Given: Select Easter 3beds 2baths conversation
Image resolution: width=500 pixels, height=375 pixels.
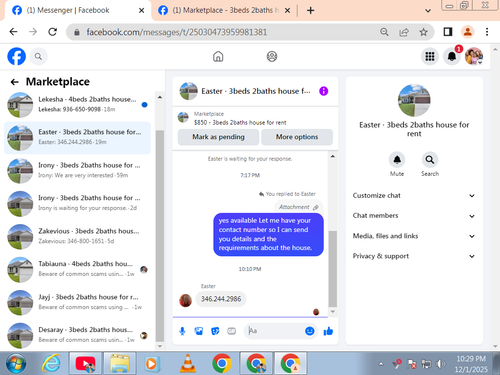Looking at the screenshot, I should point(77,138).
